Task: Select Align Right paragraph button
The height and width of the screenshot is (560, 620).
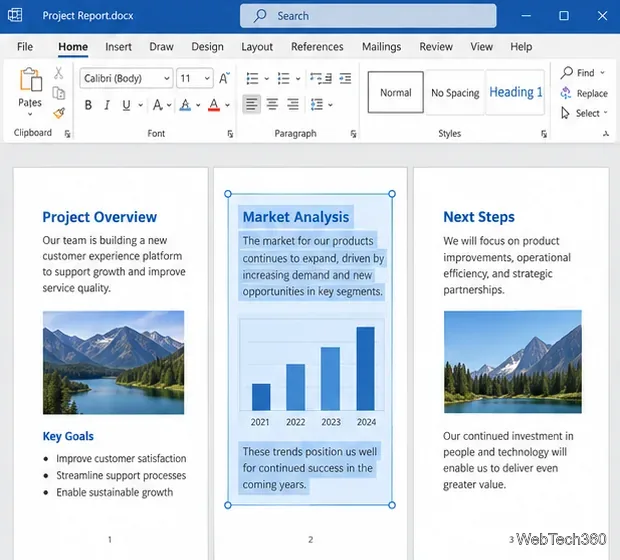Action: pos(293,104)
